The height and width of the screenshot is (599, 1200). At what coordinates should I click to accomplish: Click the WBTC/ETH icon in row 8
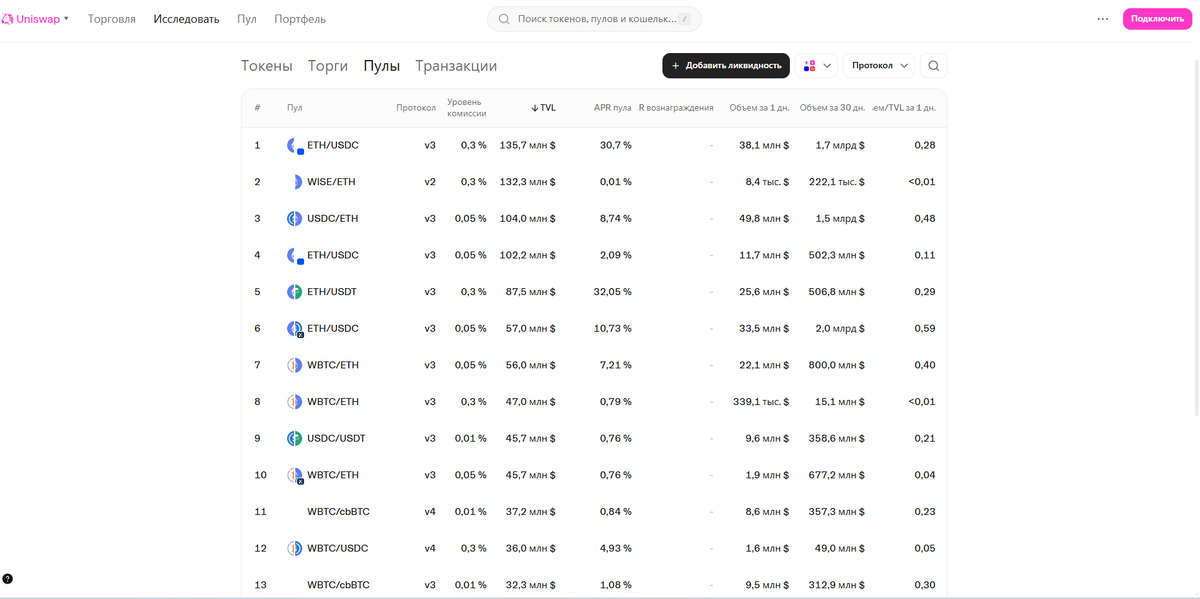point(295,402)
